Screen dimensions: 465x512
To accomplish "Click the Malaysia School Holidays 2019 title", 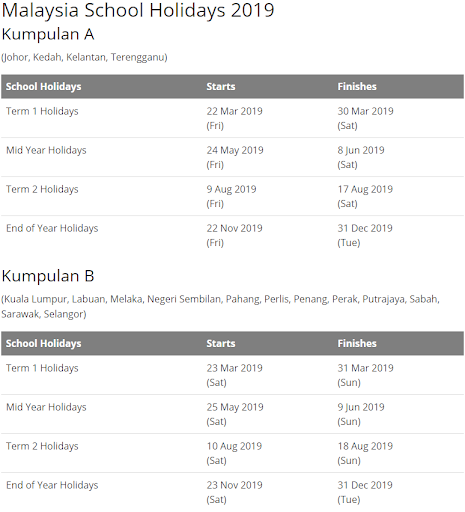I will [x=138, y=11].
